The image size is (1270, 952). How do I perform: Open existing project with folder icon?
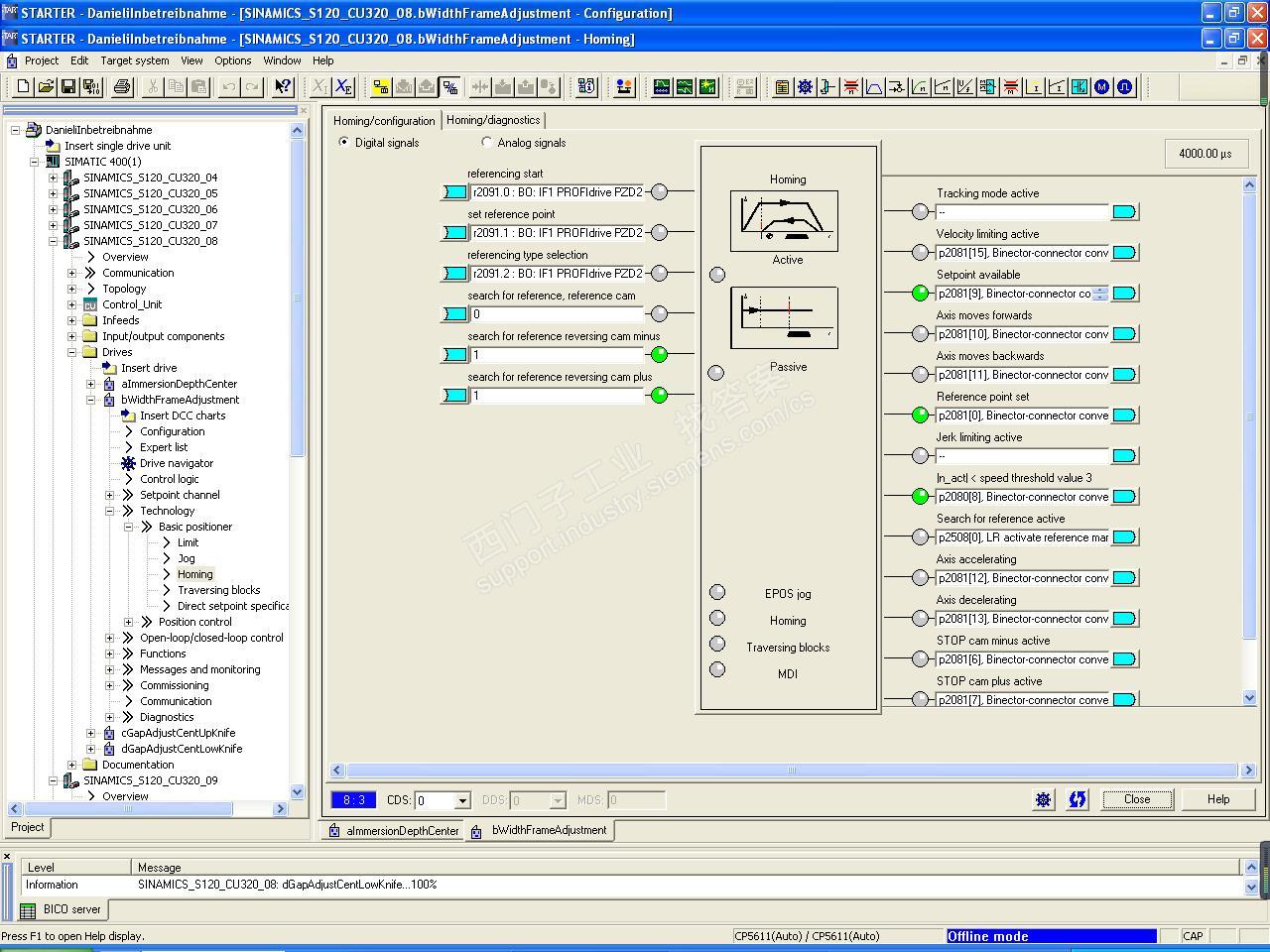46,87
